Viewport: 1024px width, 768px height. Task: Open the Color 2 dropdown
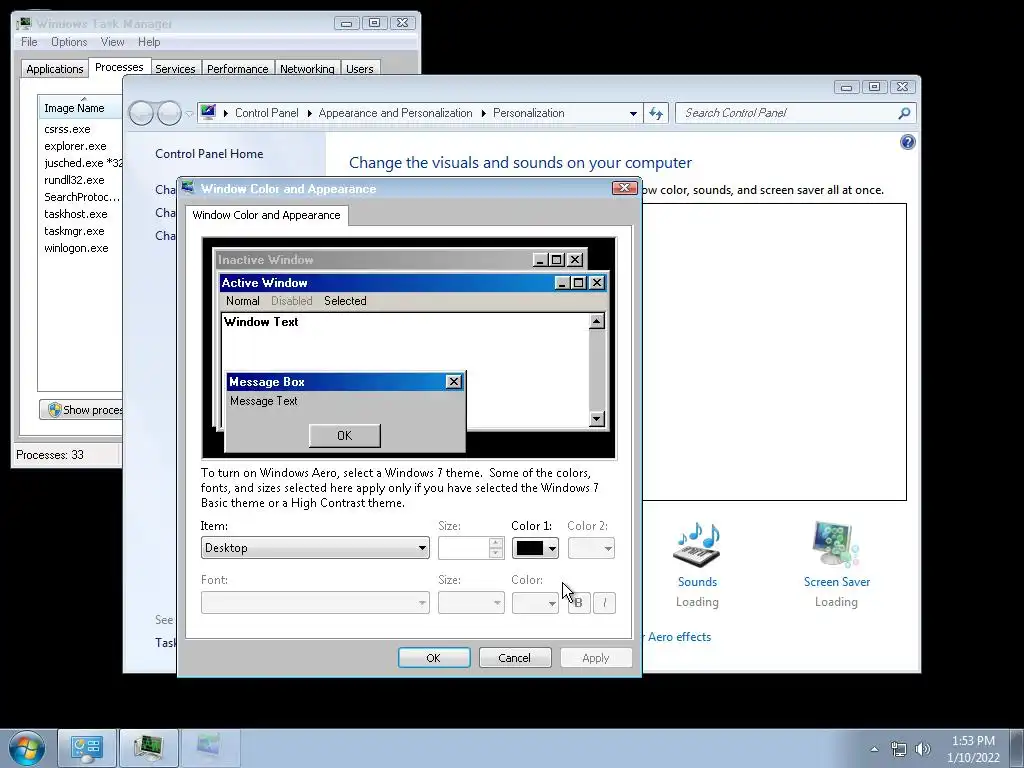(591, 548)
